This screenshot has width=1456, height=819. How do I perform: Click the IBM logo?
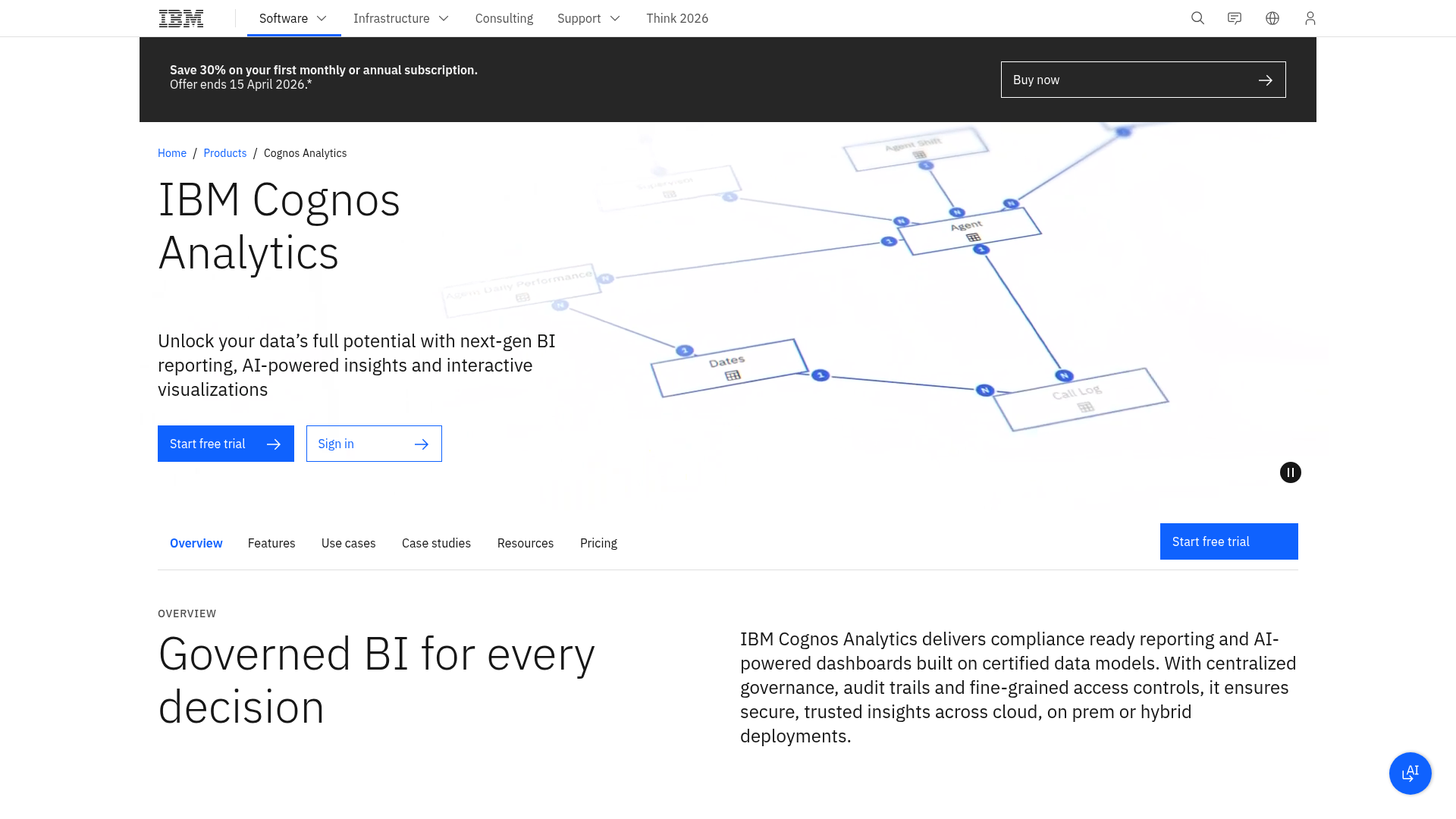pyautogui.click(x=180, y=18)
